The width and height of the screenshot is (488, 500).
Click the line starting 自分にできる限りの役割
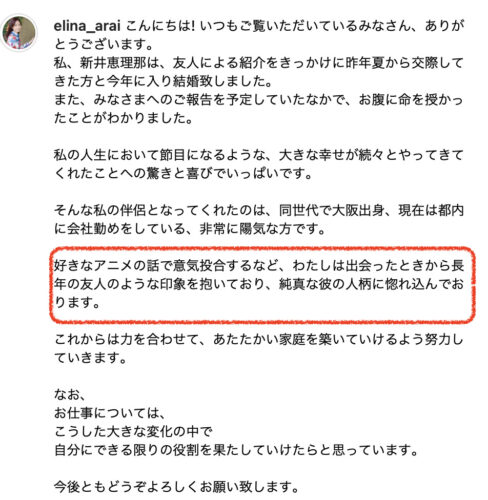(236, 450)
